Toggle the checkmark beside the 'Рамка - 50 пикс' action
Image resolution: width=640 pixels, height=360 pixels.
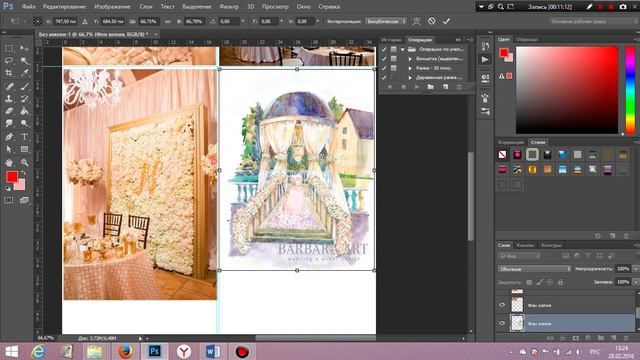[384, 68]
